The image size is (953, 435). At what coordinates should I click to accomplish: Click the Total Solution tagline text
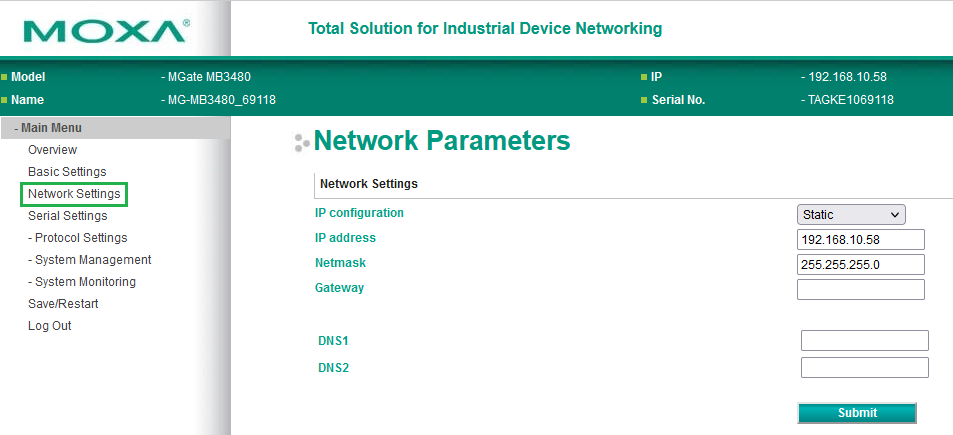[x=485, y=29]
